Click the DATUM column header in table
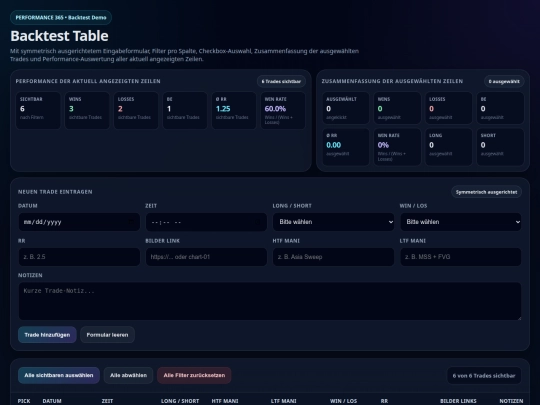This screenshot has width=540, height=405. (52, 401)
